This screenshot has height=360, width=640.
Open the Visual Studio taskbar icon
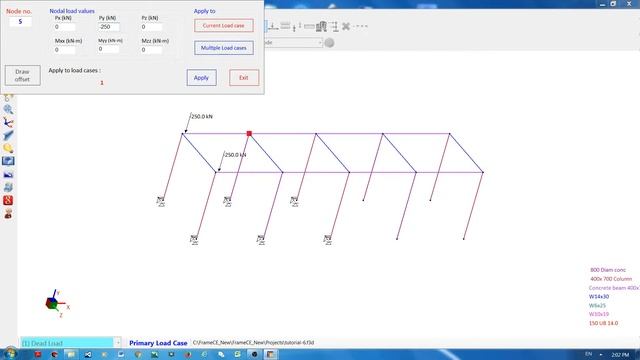pos(88,354)
